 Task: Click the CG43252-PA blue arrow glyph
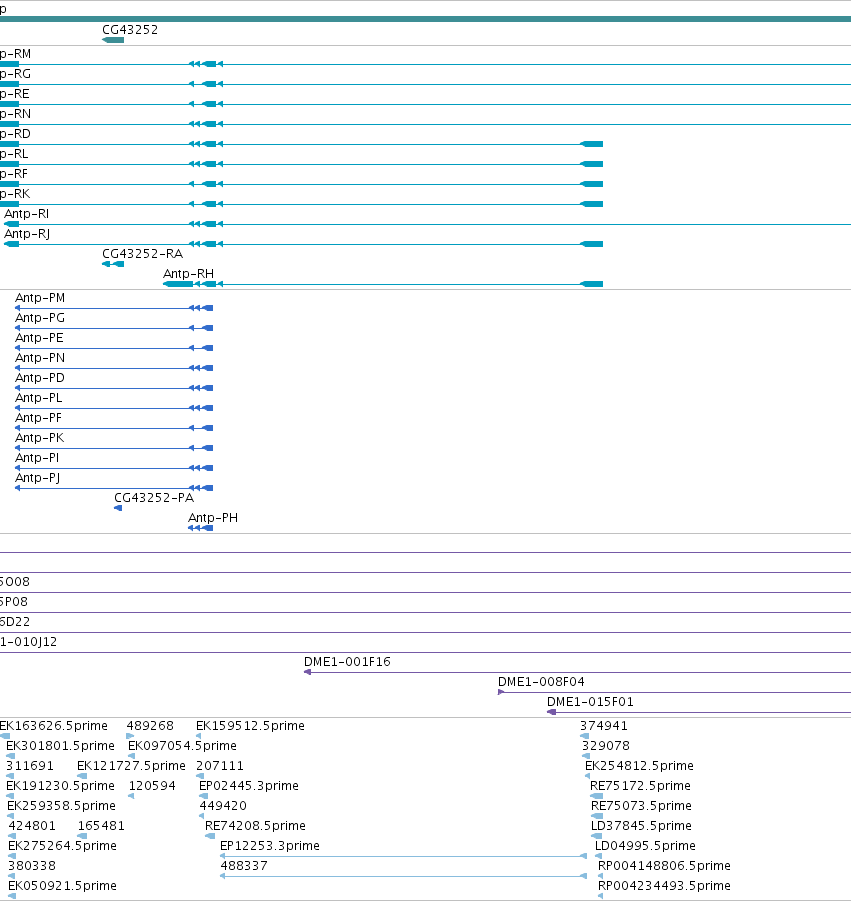118,508
